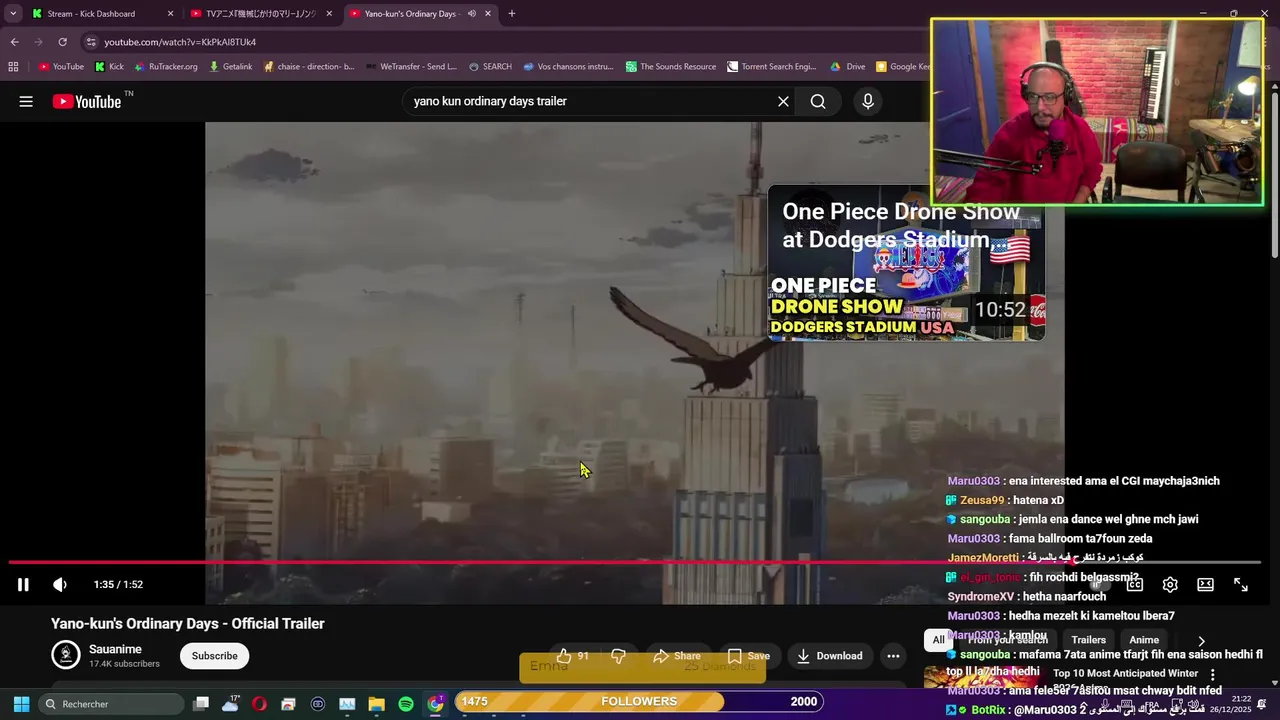The width and height of the screenshot is (1280, 720).
Task: Toggle closed captions on the player
Action: [x=1134, y=585]
